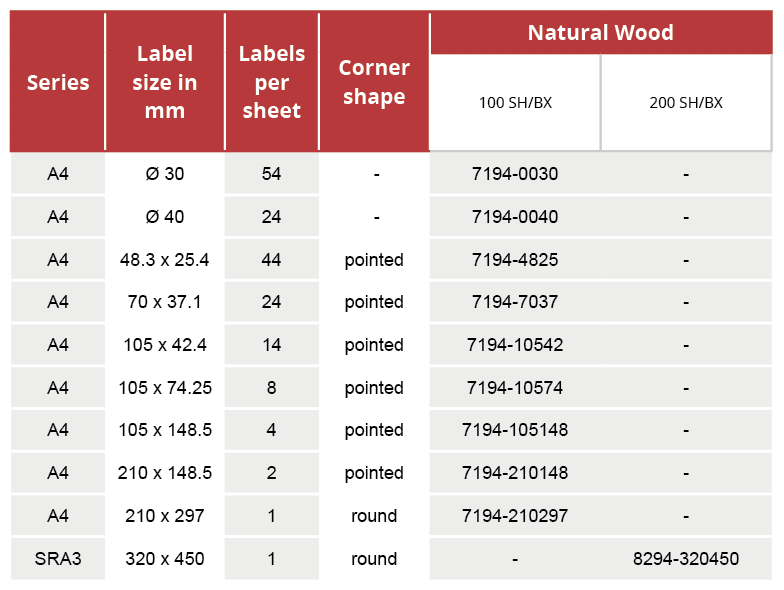Click the 54 labels per sheet cell
This screenshot has height=590, width=784.
272,174
